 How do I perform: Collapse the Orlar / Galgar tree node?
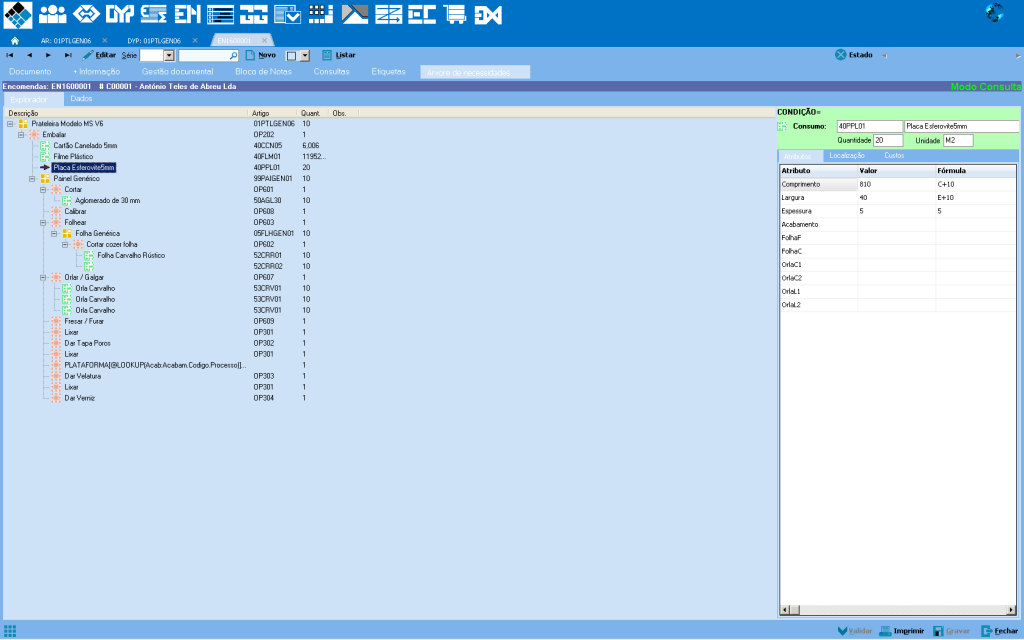click(43, 277)
